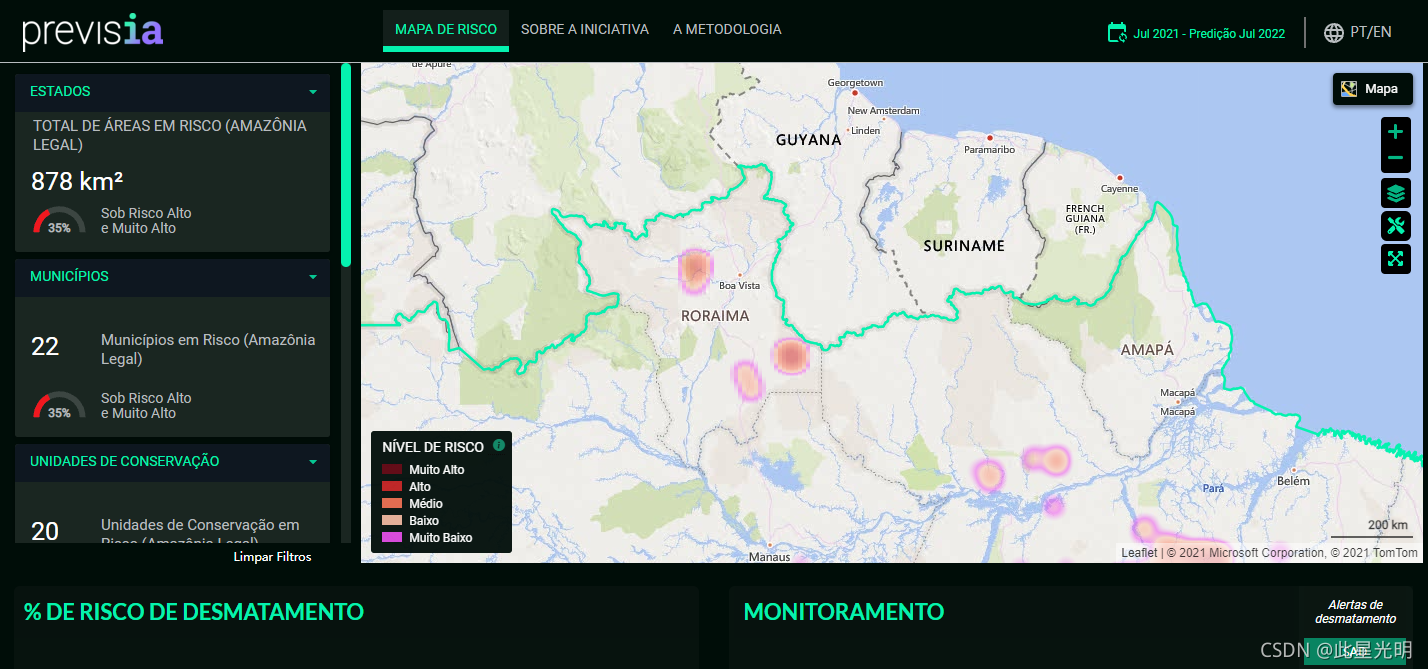
Task: Open the Sobre a Iniciativa tab
Action: 585,30
